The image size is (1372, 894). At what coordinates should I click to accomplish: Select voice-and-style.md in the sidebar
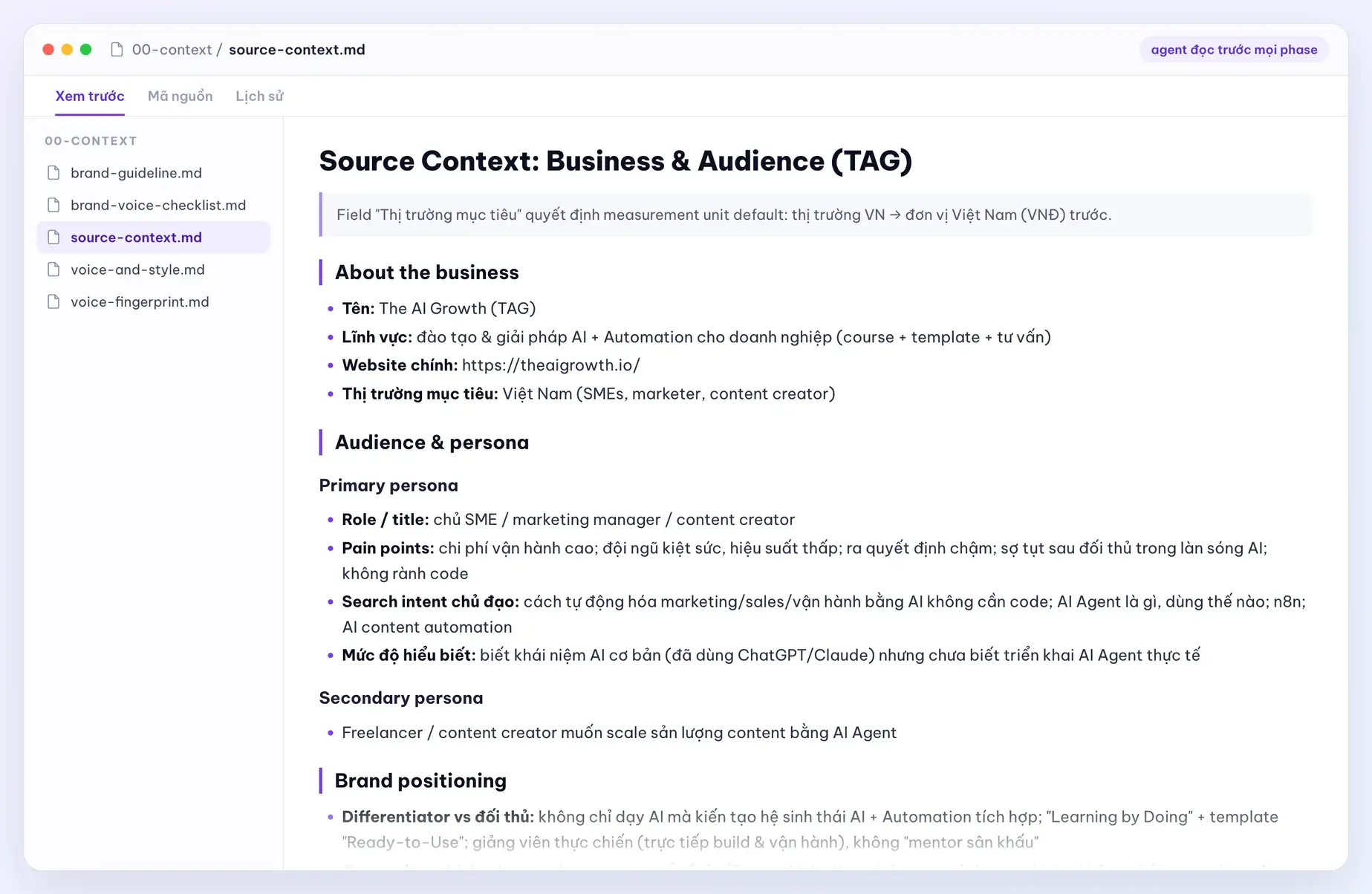click(x=154, y=270)
